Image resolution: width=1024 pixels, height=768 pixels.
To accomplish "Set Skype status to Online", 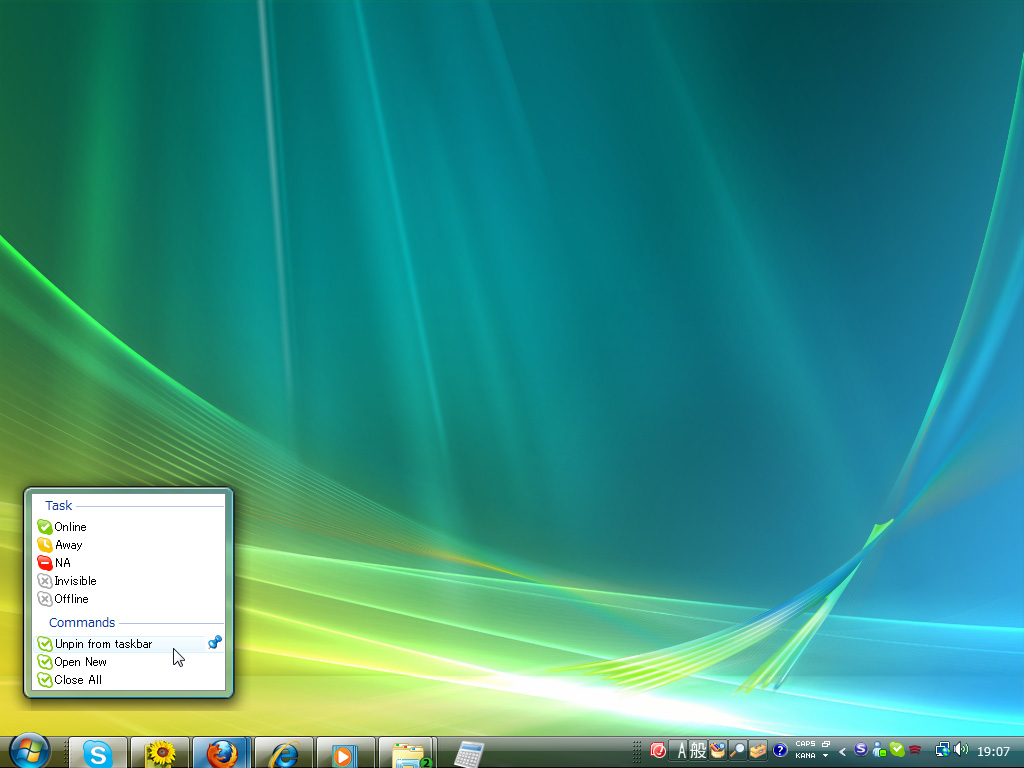I will 129,526.
